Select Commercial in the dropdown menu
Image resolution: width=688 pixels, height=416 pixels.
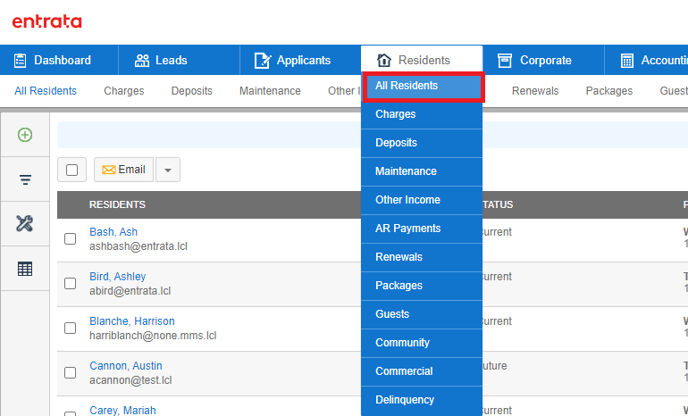(422, 371)
